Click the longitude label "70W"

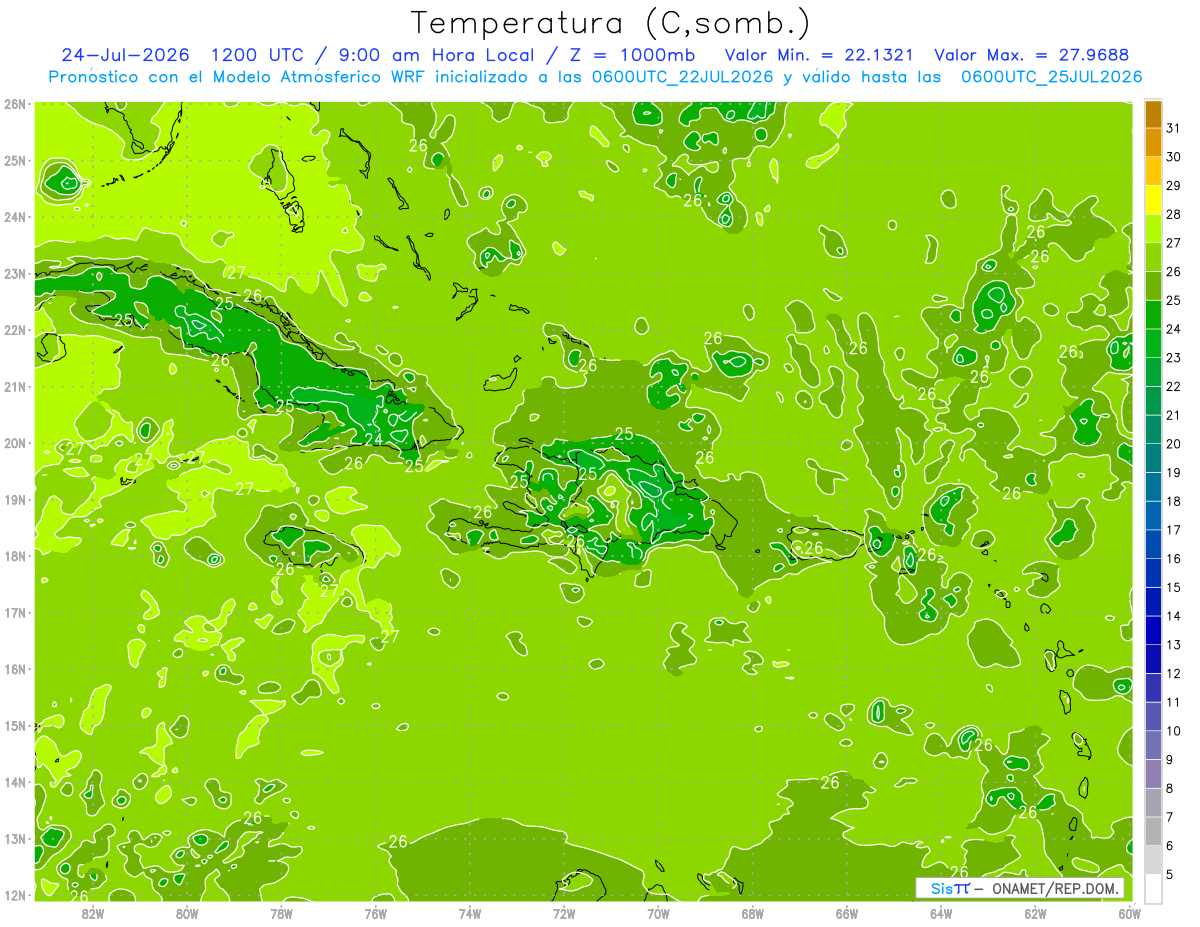(x=658, y=913)
